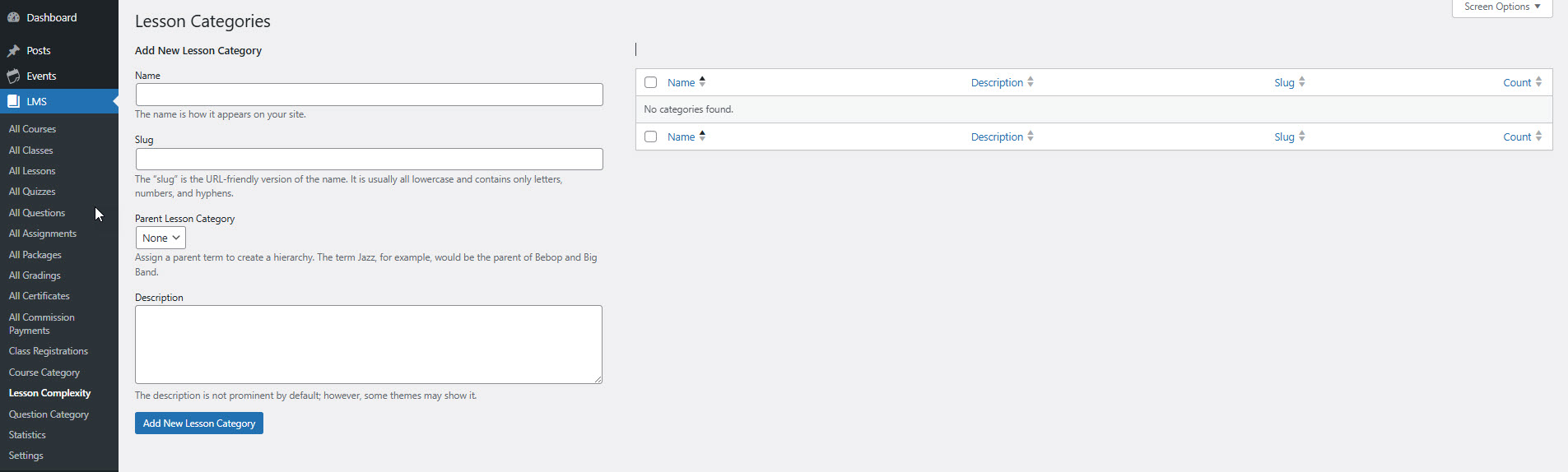Click sort arrows beside top Name column

tap(702, 82)
